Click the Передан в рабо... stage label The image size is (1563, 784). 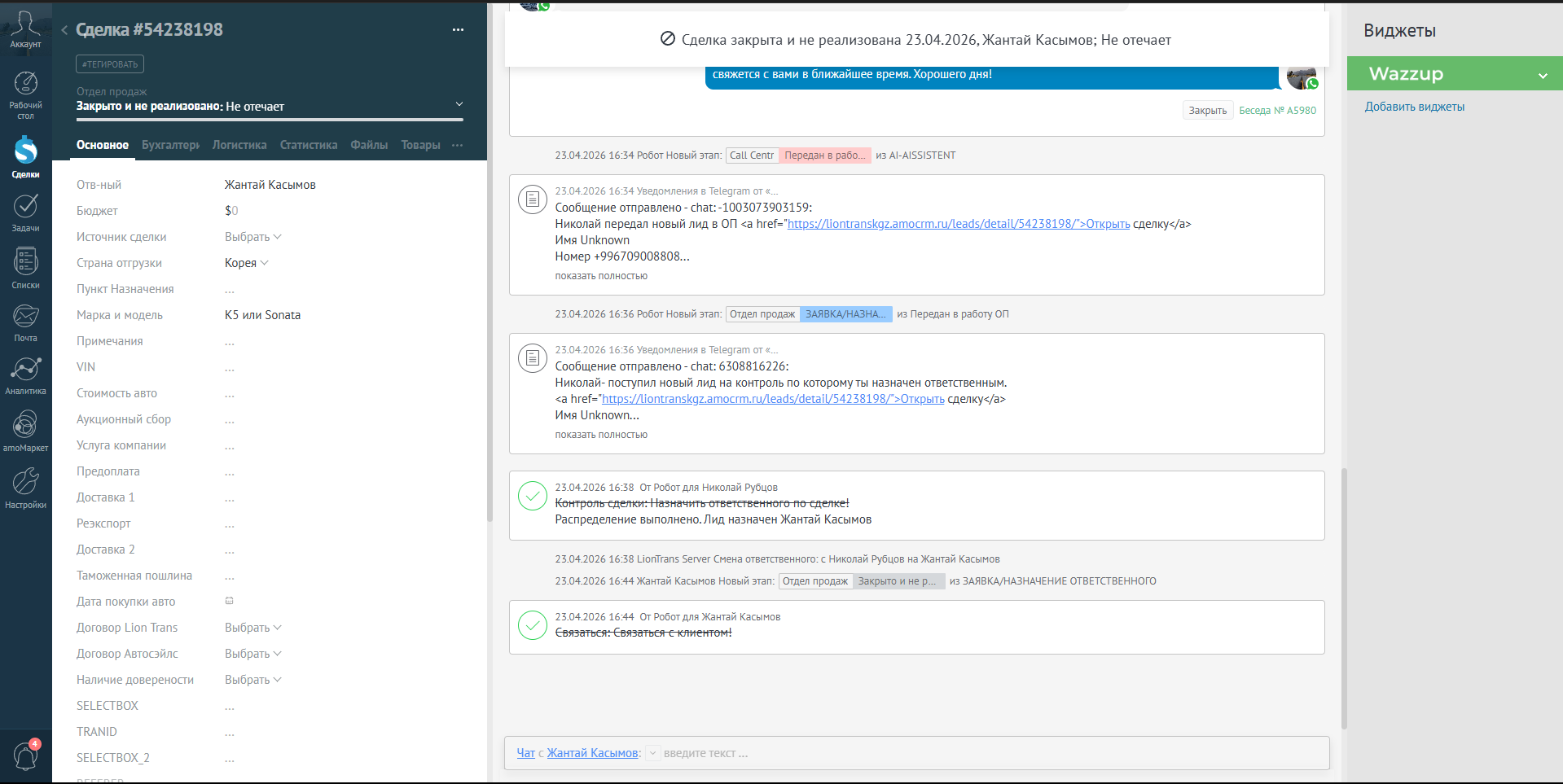(x=825, y=155)
